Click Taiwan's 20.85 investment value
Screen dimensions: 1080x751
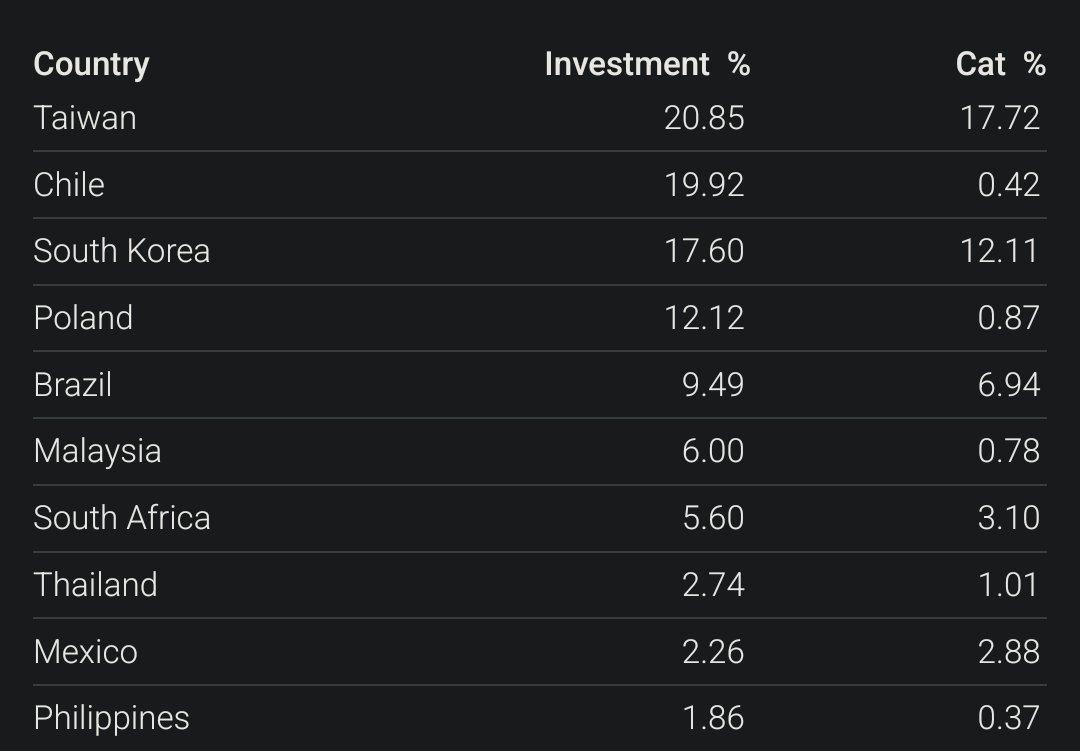click(x=704, y=118)
